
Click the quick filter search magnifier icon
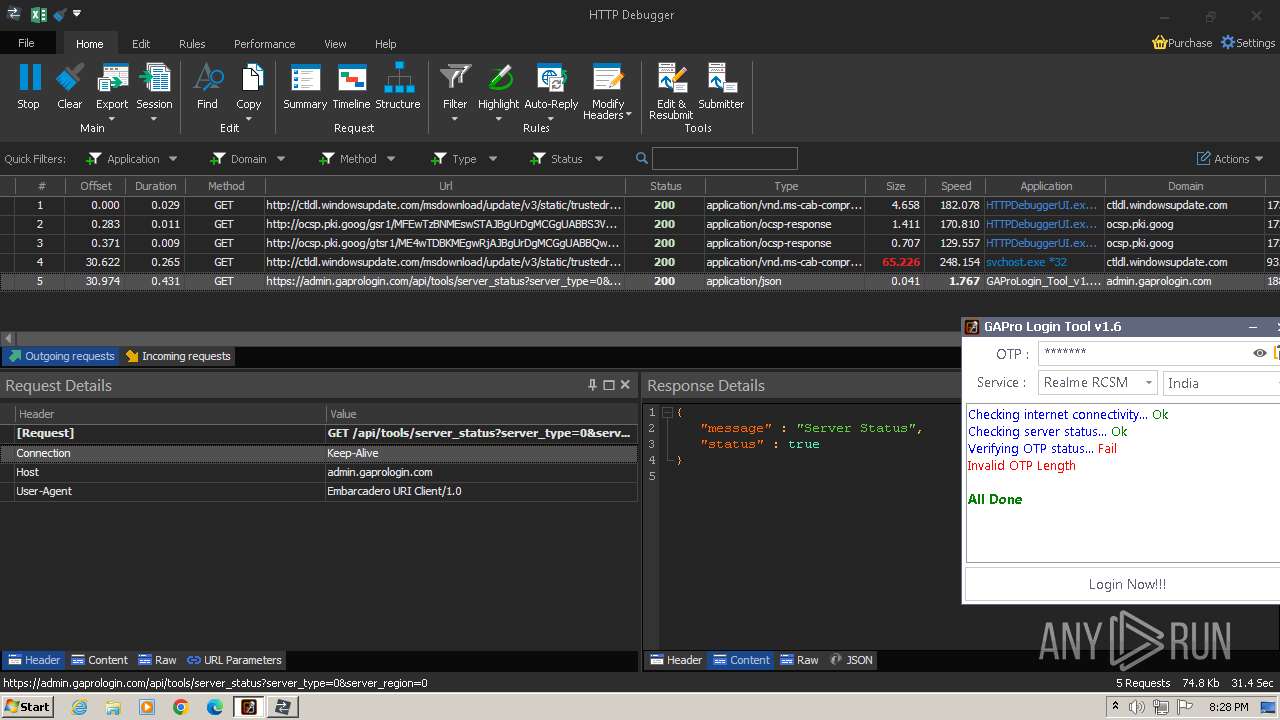pyautogui.click(x=642, y=158)
